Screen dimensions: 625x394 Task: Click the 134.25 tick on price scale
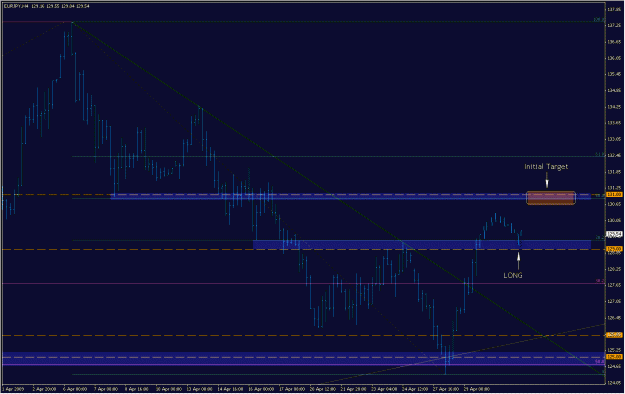[x=615, y=107]
